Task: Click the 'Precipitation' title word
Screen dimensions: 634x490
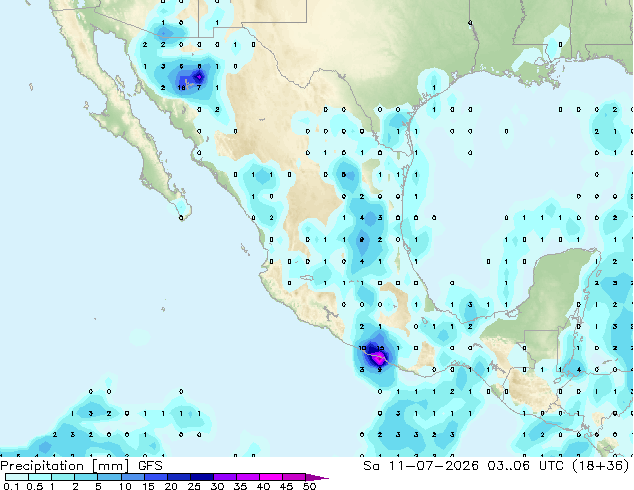Action: [42, 466]
